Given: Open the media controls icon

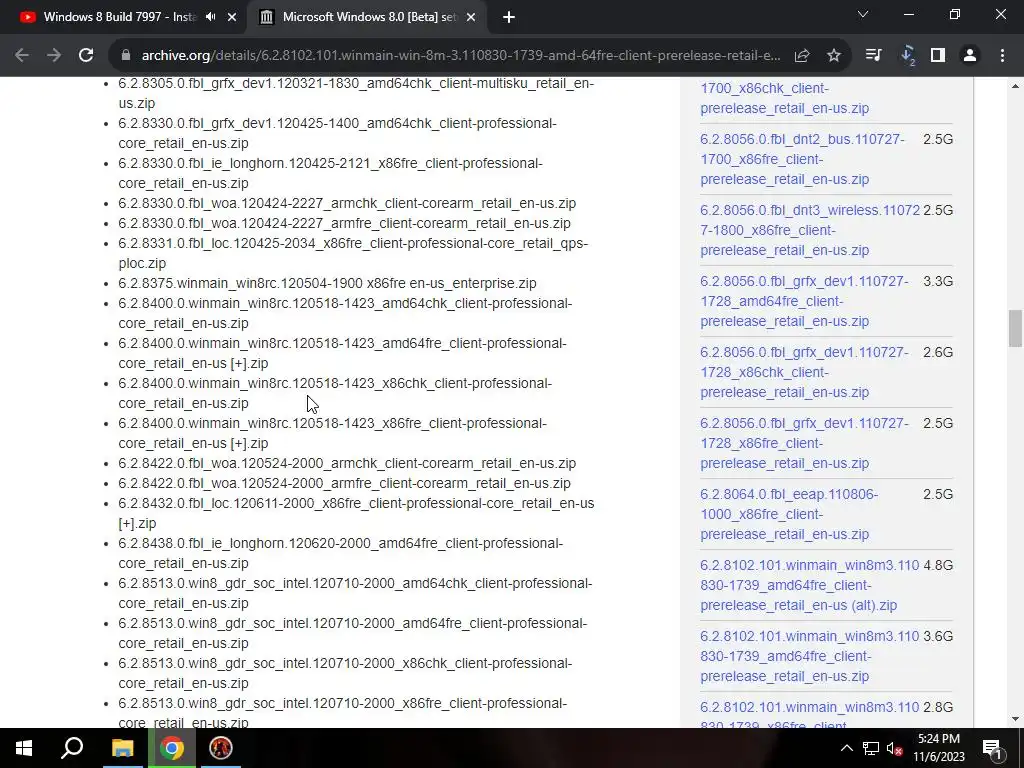Looking at the screenshot, I should click(874, 56).
